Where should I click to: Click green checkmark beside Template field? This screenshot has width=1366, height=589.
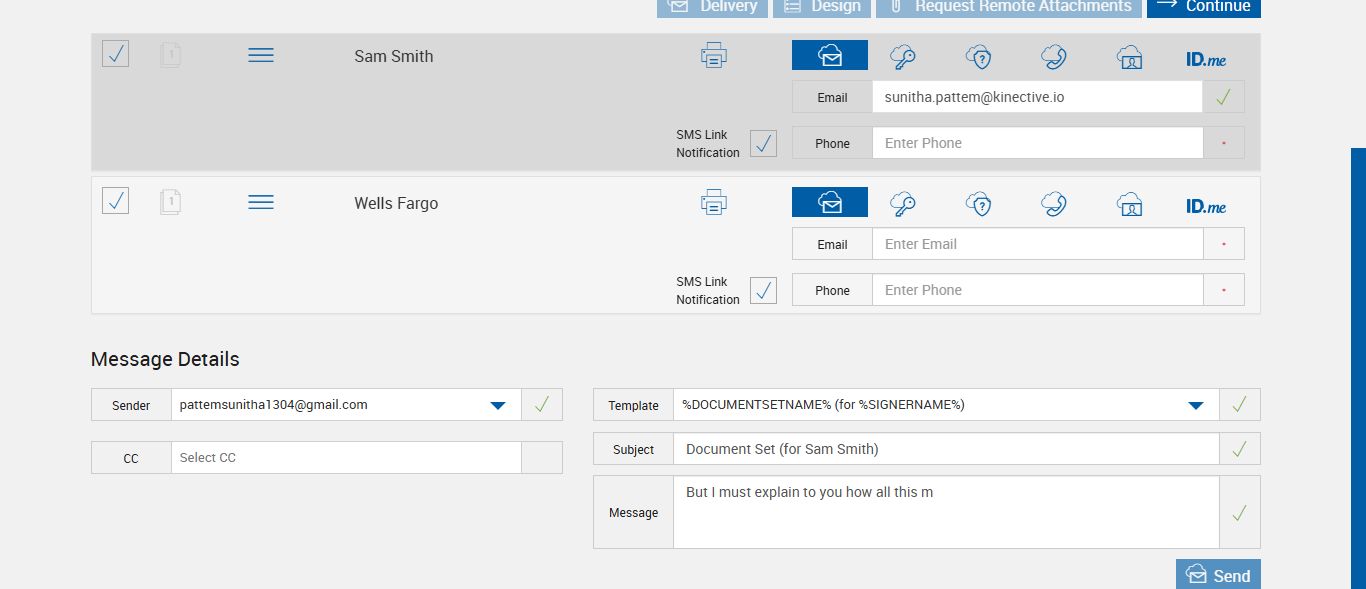click(x=1240, y=405)
